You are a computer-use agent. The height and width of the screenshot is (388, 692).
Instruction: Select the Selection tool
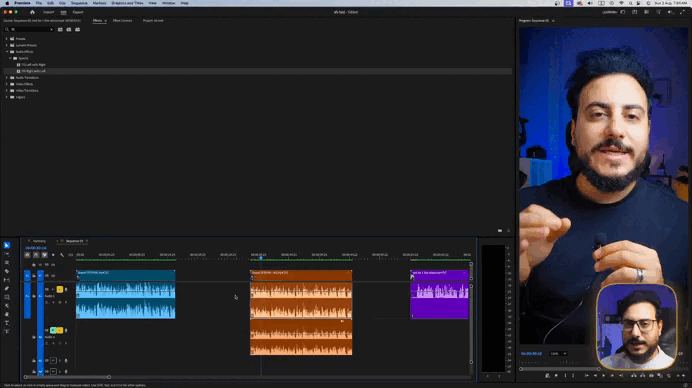click(7, 245)
